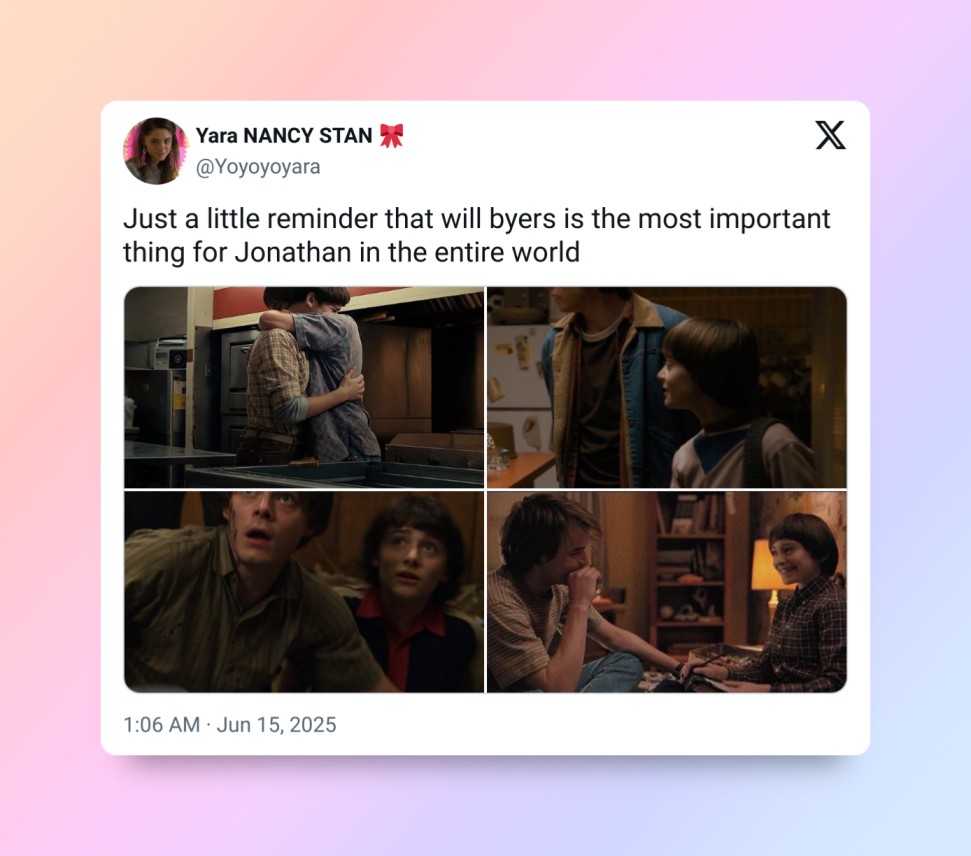Open the photo of the brothers hugging
The height and width of the screenshot is (856, 971).
point(304,387)
